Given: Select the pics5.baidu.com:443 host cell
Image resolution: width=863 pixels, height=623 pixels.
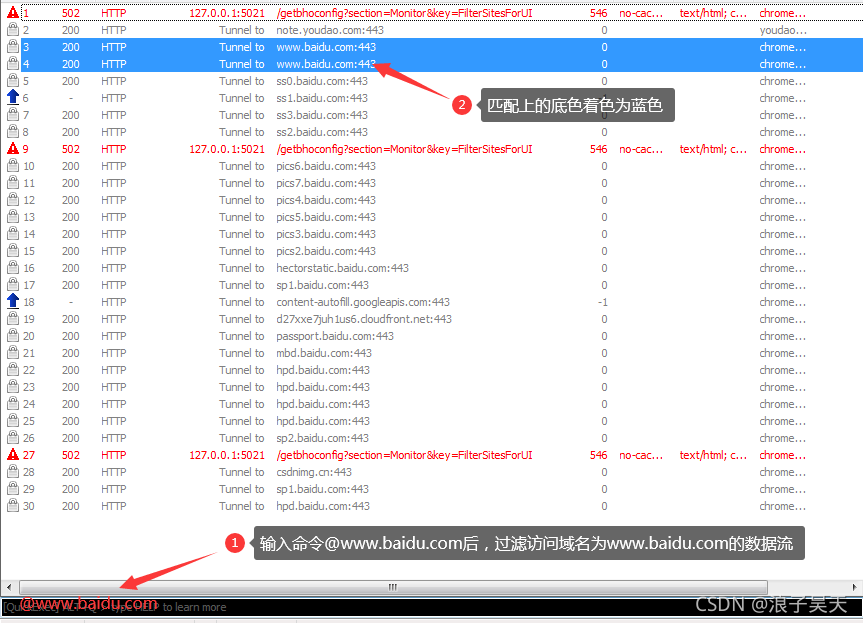Looking at the screenshot, I should (326, 217).
